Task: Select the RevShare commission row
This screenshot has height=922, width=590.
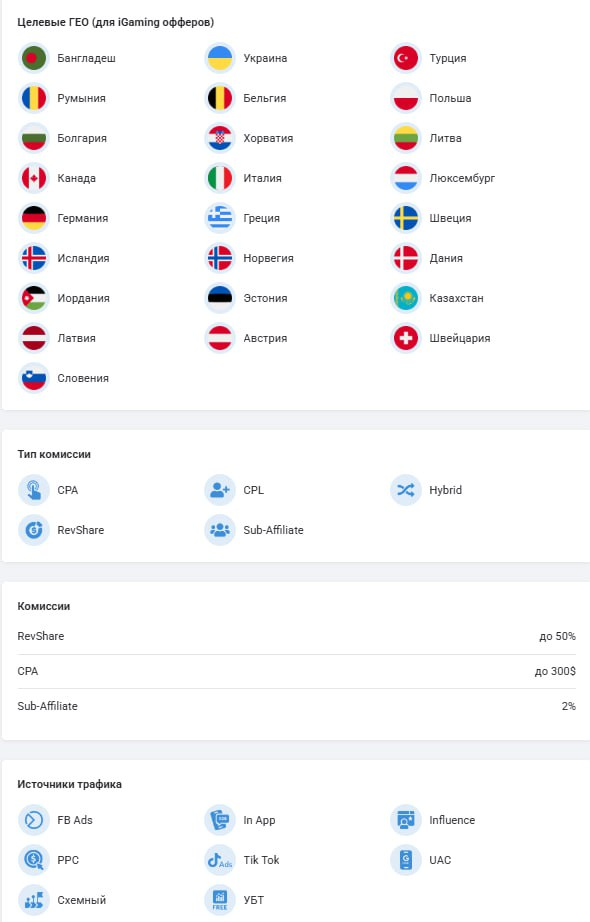Action: click(x=296, y=636)
